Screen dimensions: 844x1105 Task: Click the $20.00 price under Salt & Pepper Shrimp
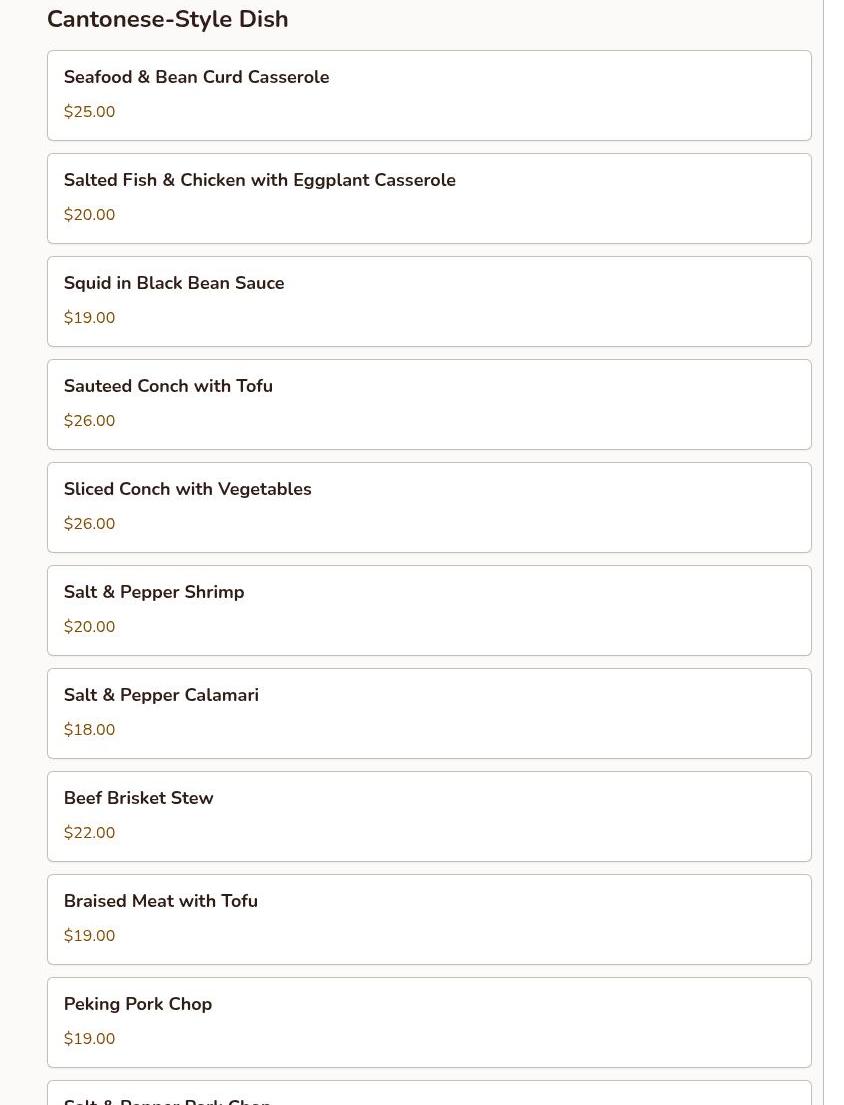(x=89, y=626)
